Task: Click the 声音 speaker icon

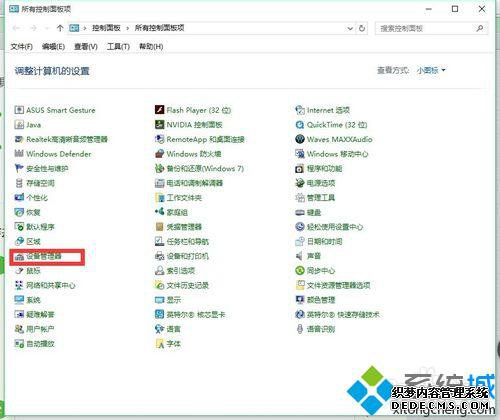Action: pyautogui.click(x=300, y=256)
